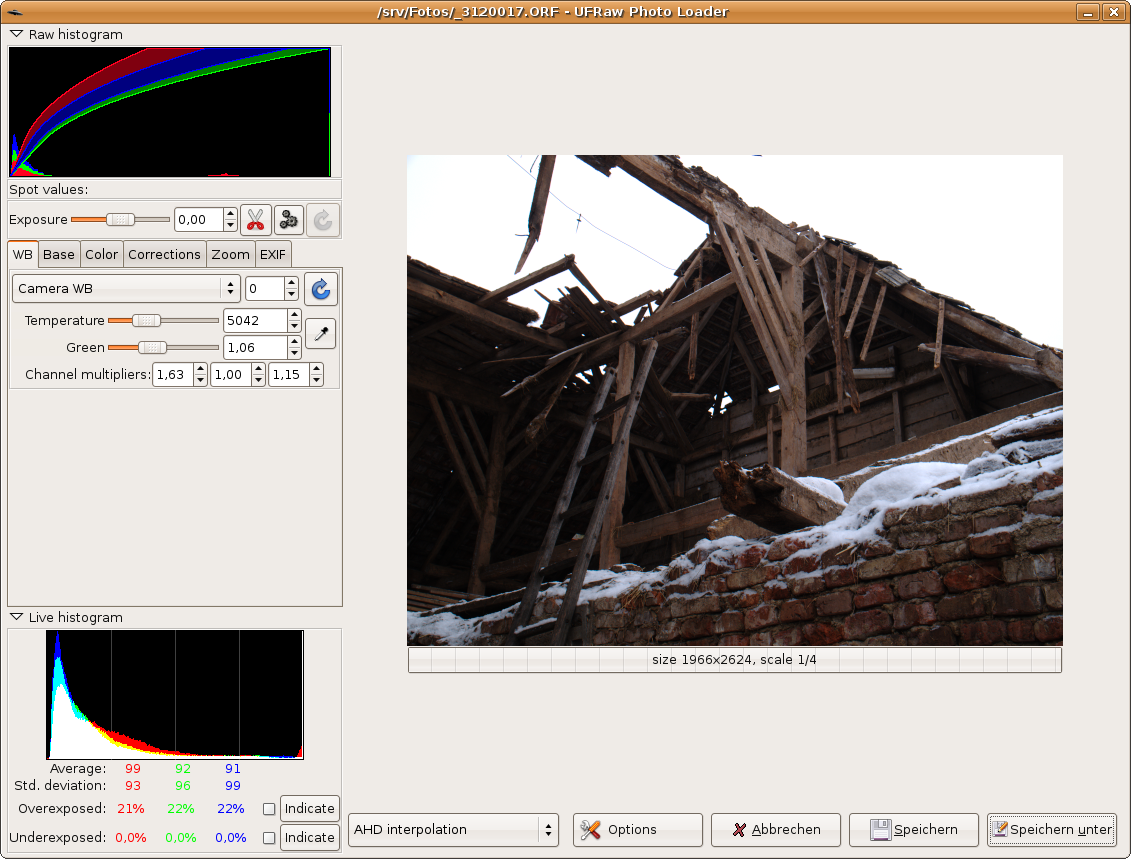Image resolution: width=1131 pixels, height=859 pixels.
Task: Click the gears auto-exposure icon
Action: [x=289, y=220]
